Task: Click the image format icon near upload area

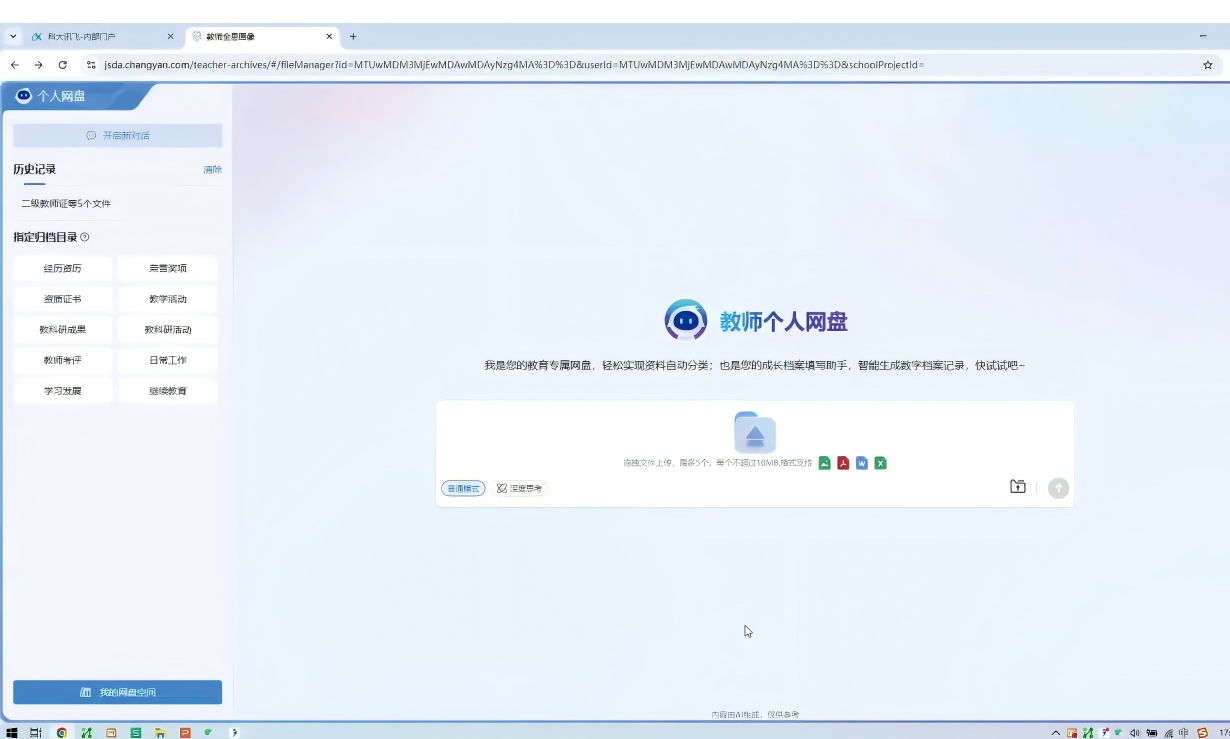Action: (824, 463)
